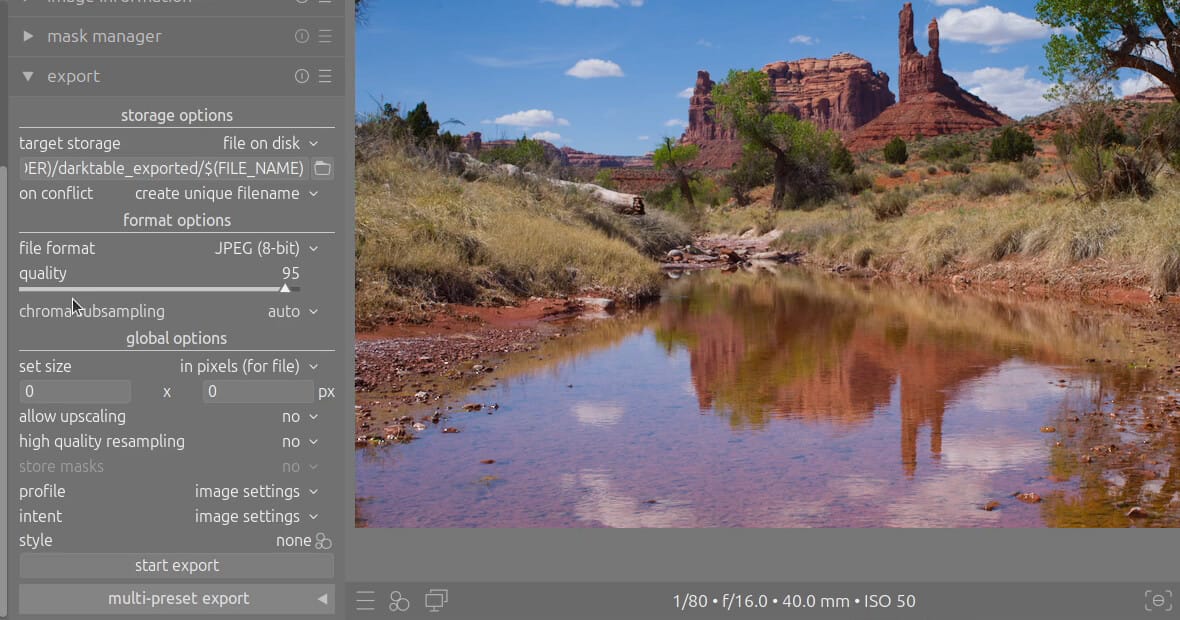Image resolution: width=1180 pixels, height=620 pixels.
Task: Click export path template field
Action: [163, 169]
